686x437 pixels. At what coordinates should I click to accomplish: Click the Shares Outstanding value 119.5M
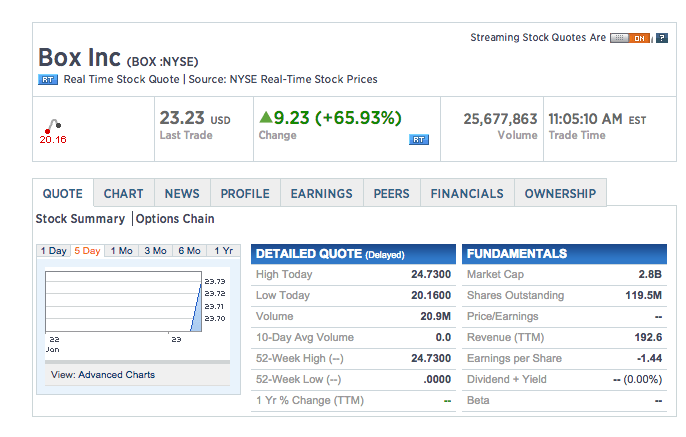[644, 295]
